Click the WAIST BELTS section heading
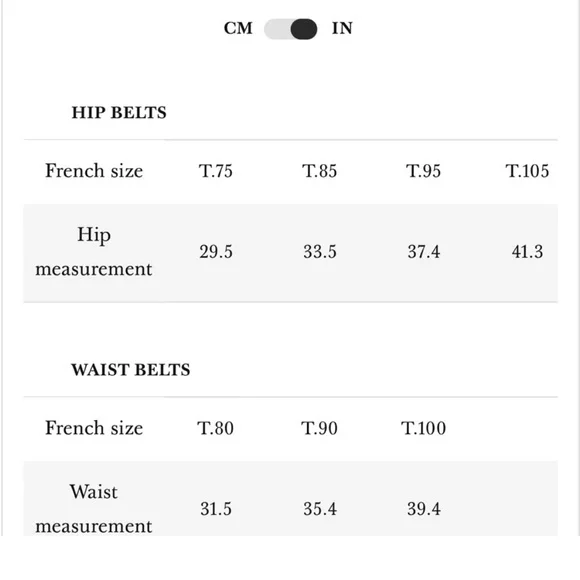 (131, 370)
